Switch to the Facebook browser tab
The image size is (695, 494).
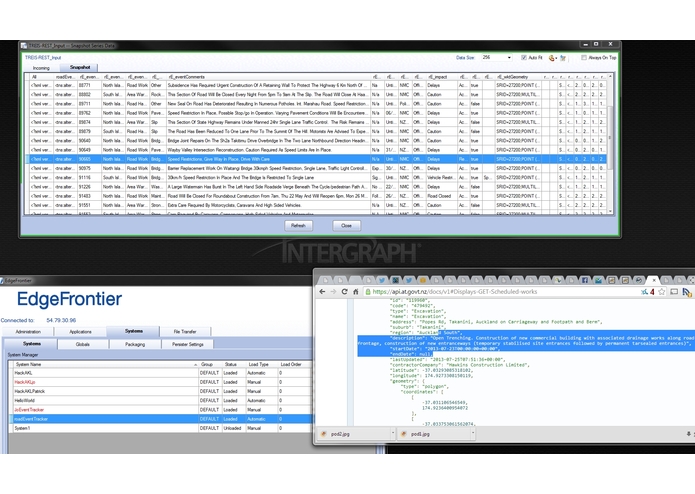pyautogui.click(x=585, y=280)
